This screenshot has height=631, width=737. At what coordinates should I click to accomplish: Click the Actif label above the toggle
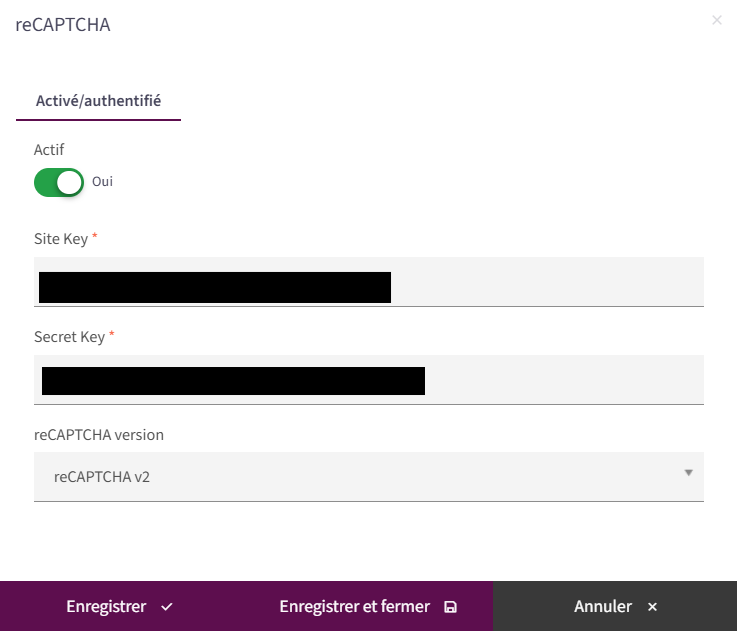(x=49, y=150)
